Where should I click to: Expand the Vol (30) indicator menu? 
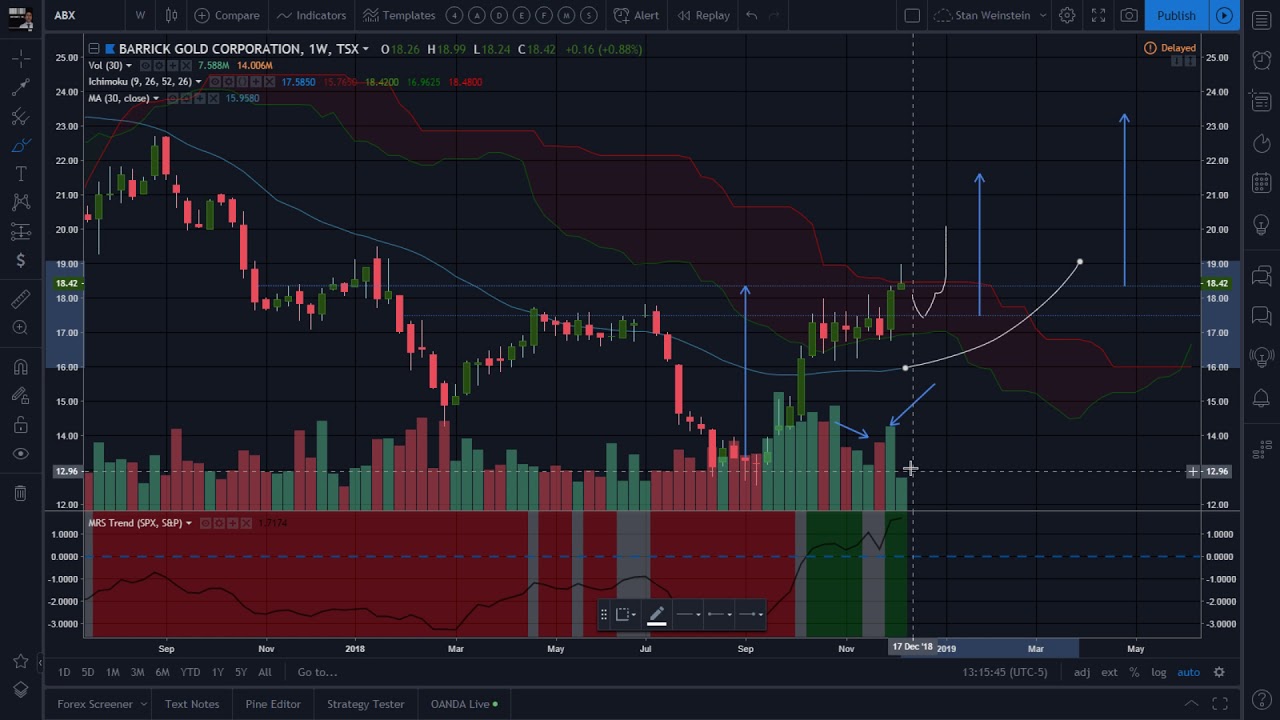[129, 66]
